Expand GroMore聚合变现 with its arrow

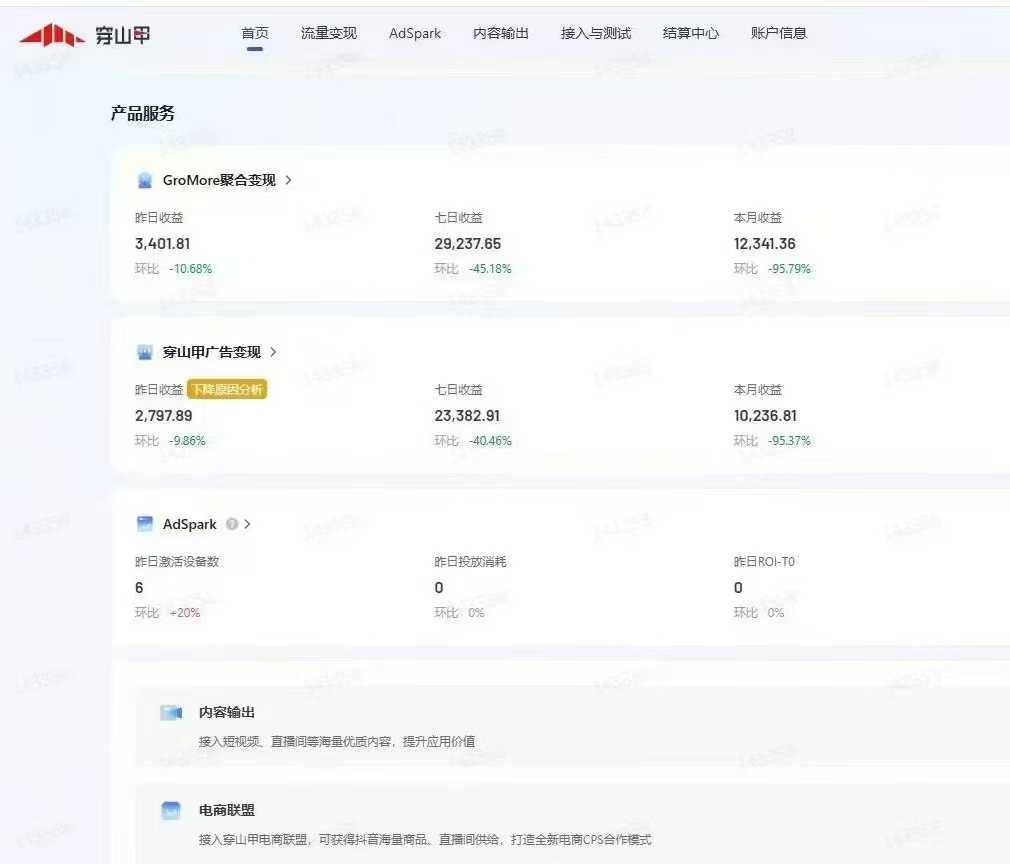289,180
